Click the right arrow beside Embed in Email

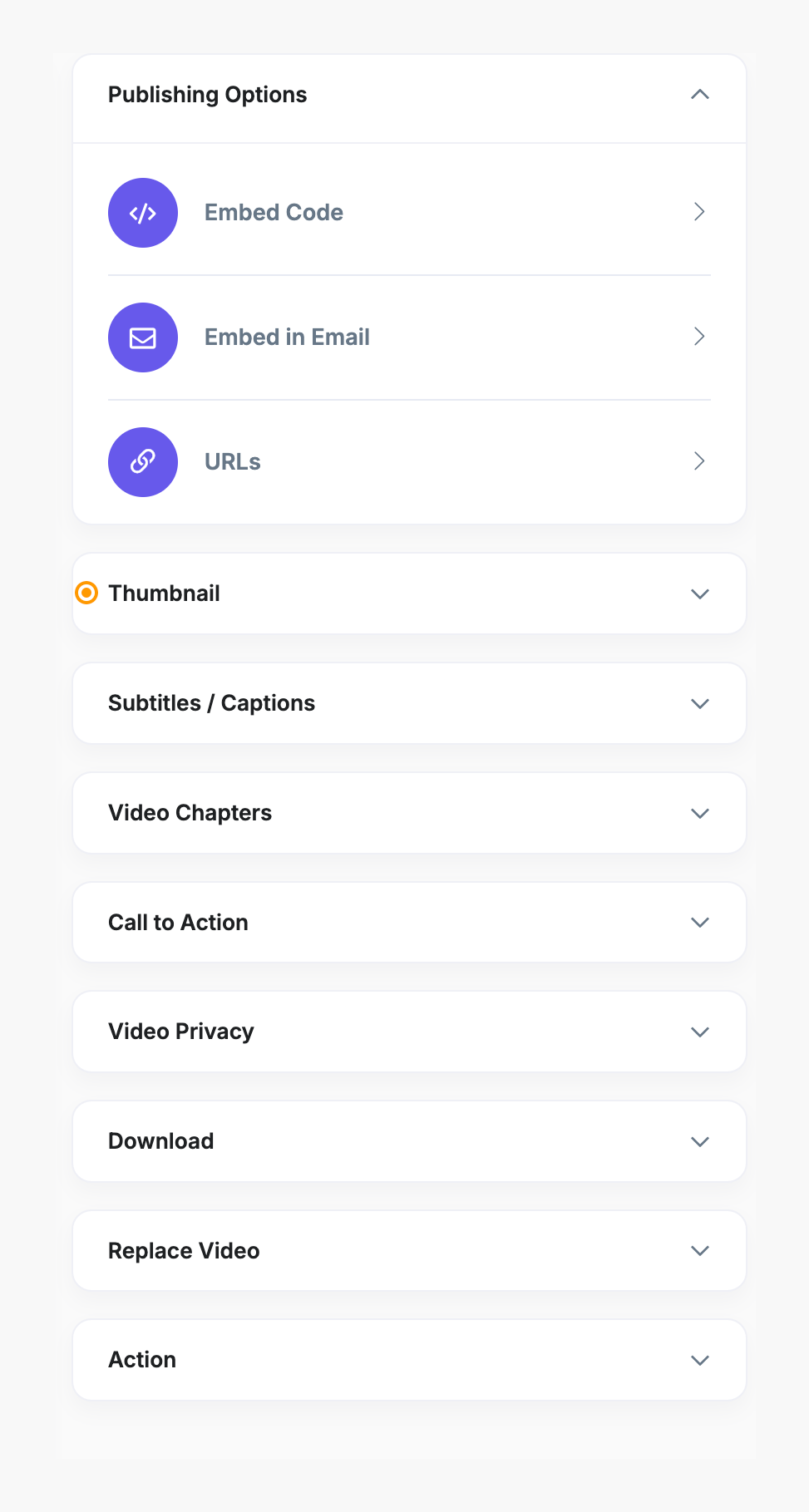699,337
